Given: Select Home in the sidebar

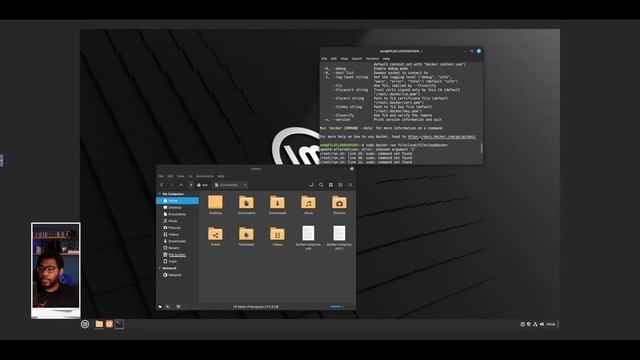Looking at the screenshot, I should pyautogui.click(x=178, y=201).
